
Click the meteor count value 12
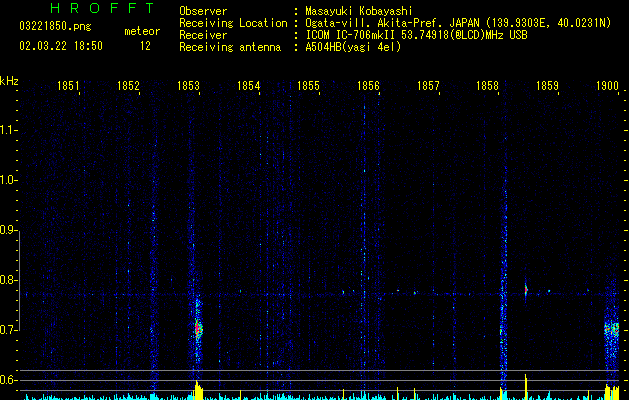(145, 46)
